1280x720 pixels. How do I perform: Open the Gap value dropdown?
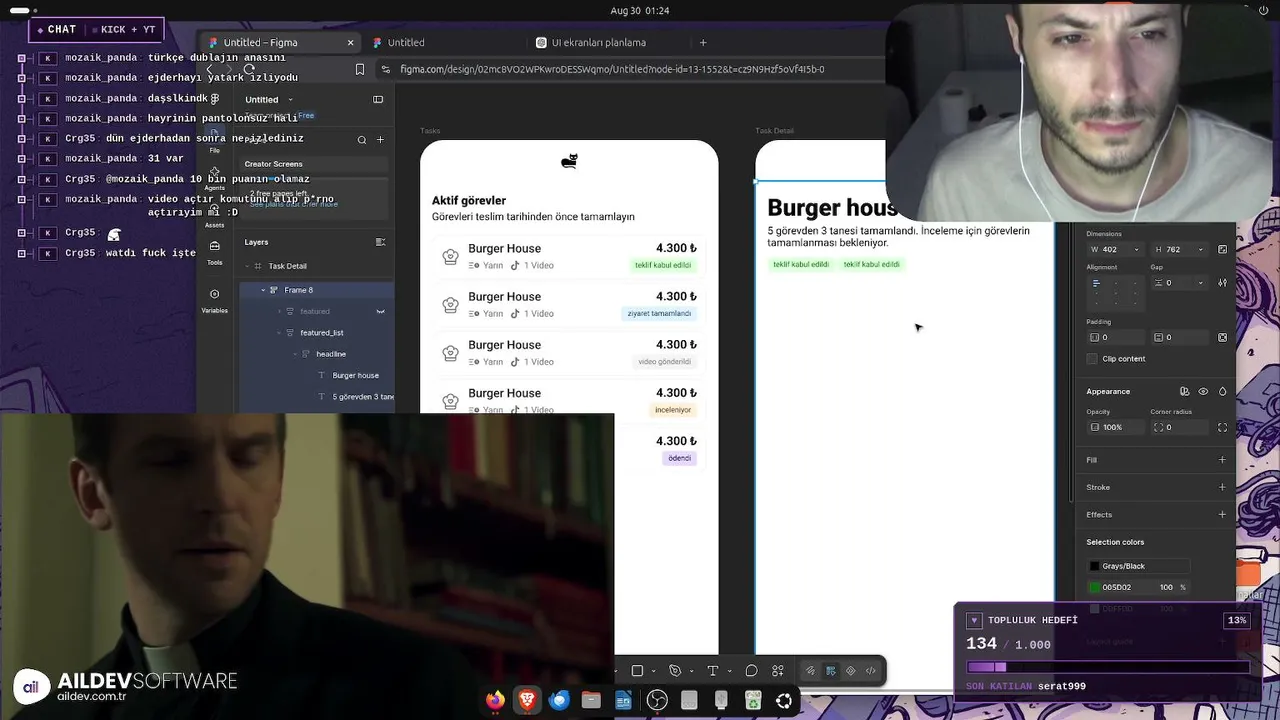point(1199,283)
